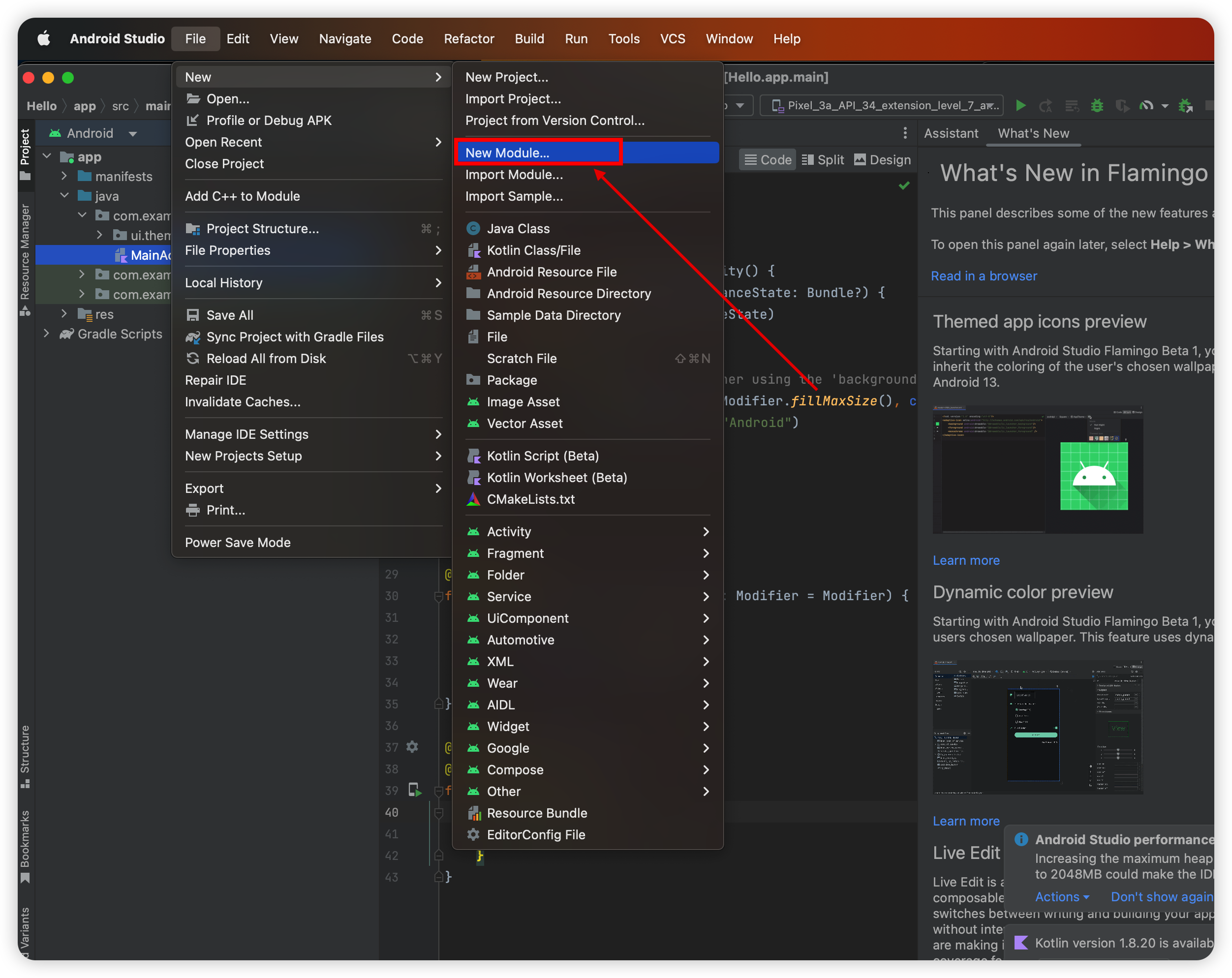Open the Themed app icons preview thumbnail
This screenshot has height=978, width=1232.
[x=1037, y=470]
